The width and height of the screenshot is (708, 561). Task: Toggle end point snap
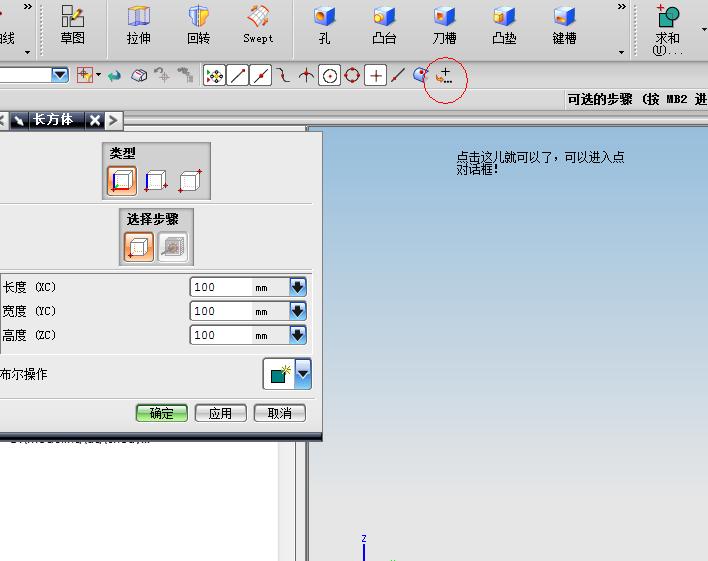point(238,75)
